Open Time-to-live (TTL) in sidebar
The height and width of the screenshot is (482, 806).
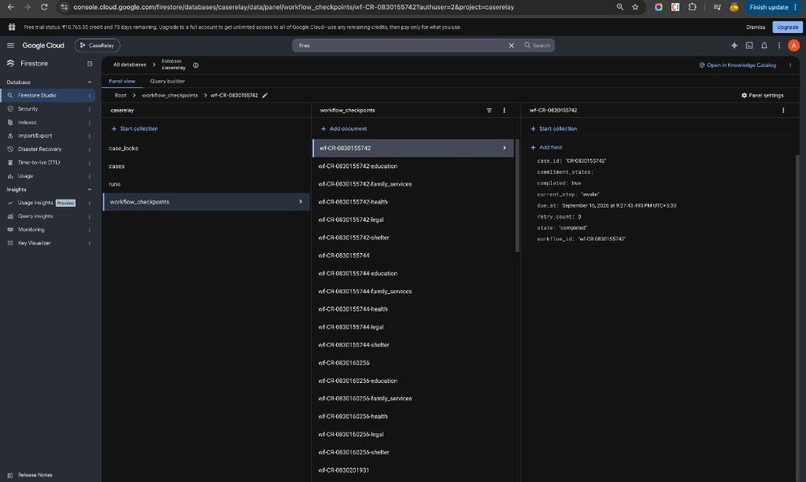coord(39,162)
